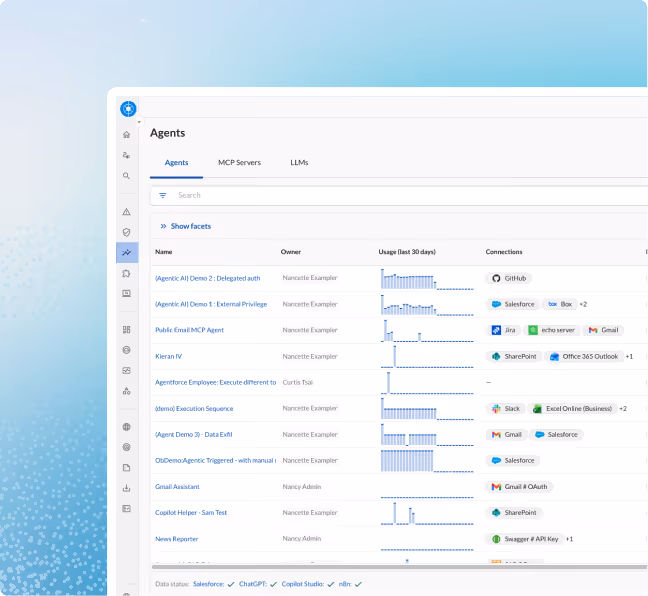648x596 pixels.
Task: Click the blue app logo in the sidebar
Action: pos(128,109)
